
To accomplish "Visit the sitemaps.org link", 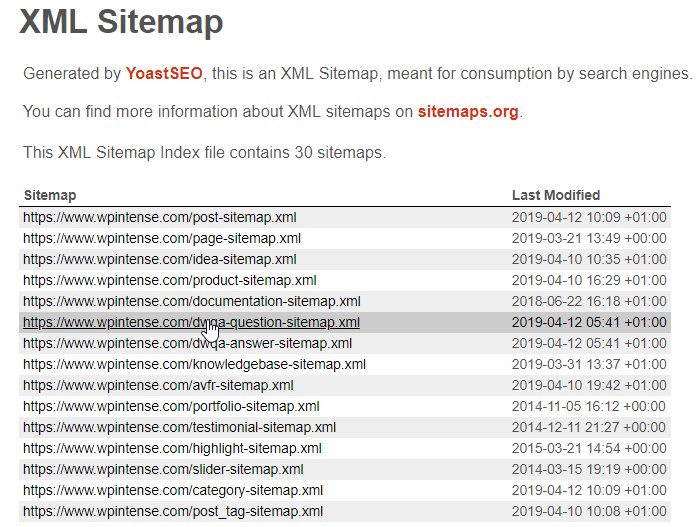I will (468, 111).
